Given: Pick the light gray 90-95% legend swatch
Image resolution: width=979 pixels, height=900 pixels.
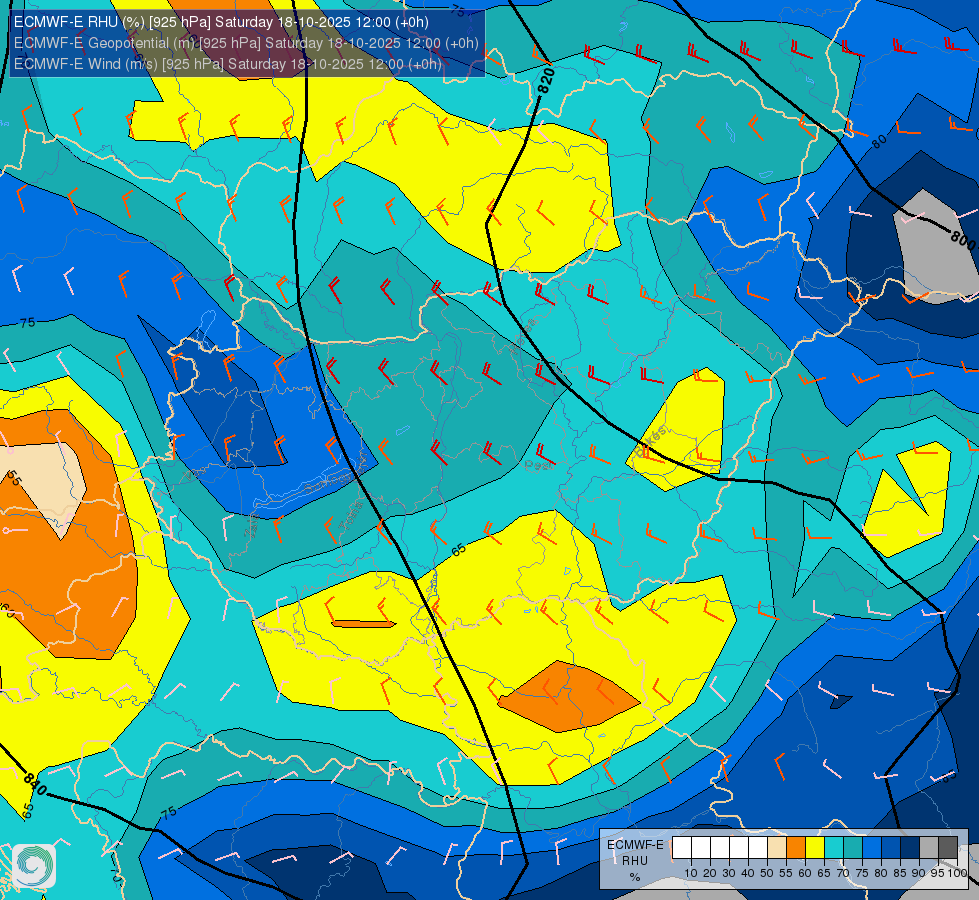Looking at the screenshot, I should pos(929,848).
